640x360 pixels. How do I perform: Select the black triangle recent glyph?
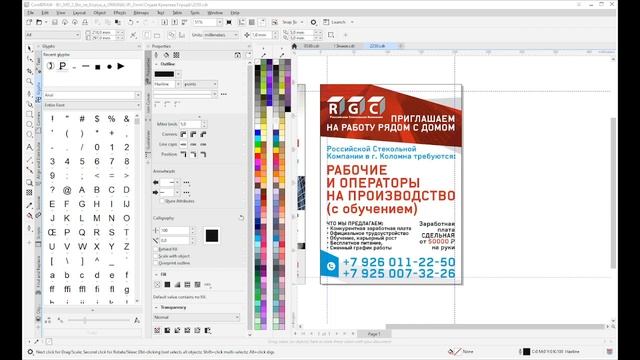(121, 66)
